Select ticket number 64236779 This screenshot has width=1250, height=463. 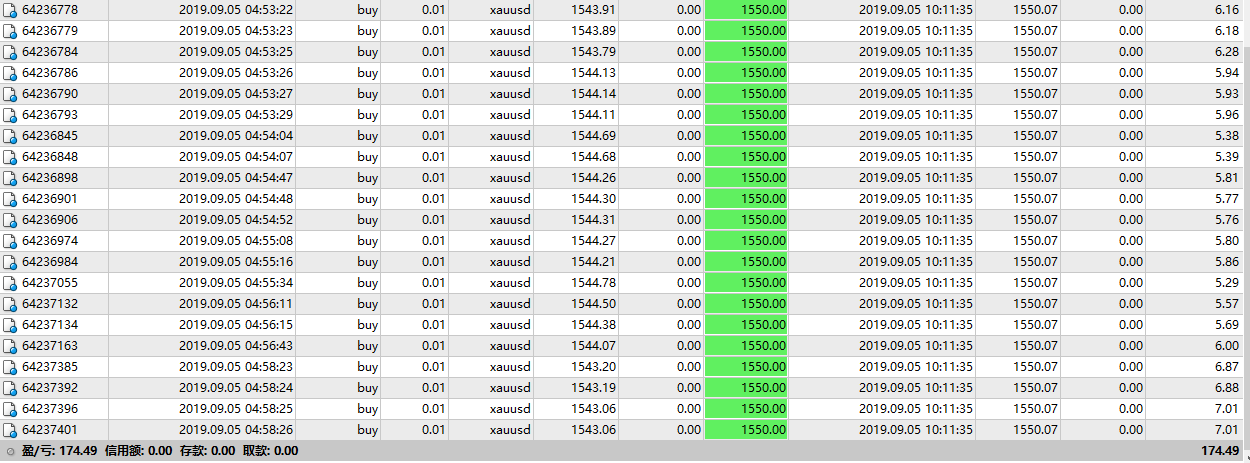click(x=50, y=31)
